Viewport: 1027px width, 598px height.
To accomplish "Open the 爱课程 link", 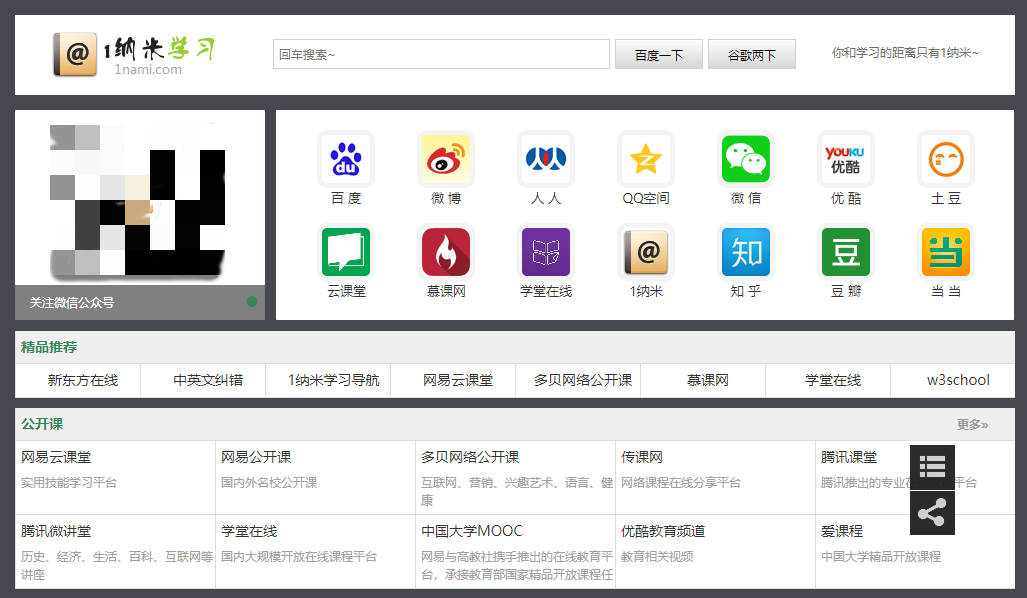I will [842, 531].
